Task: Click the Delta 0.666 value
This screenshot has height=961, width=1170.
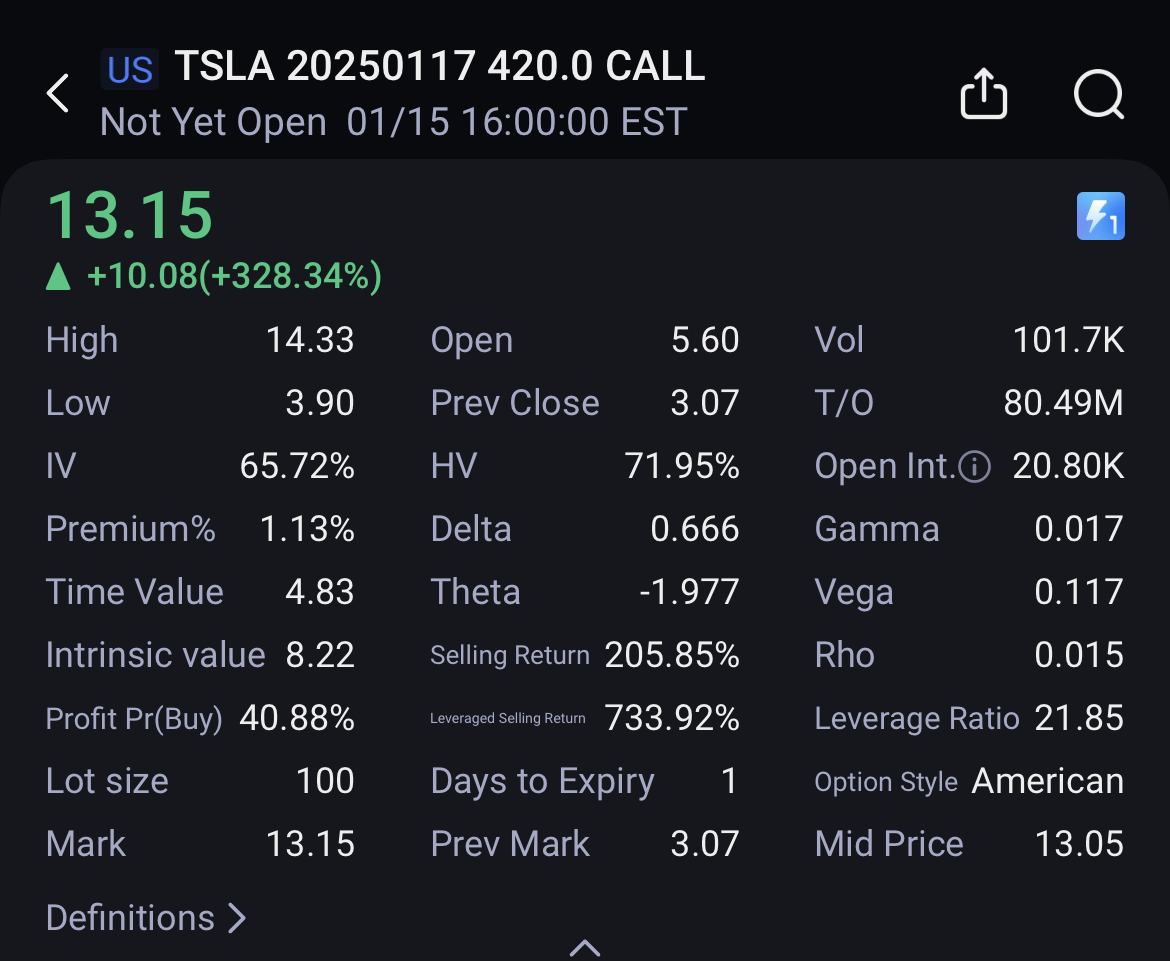Action: point(694,529)
